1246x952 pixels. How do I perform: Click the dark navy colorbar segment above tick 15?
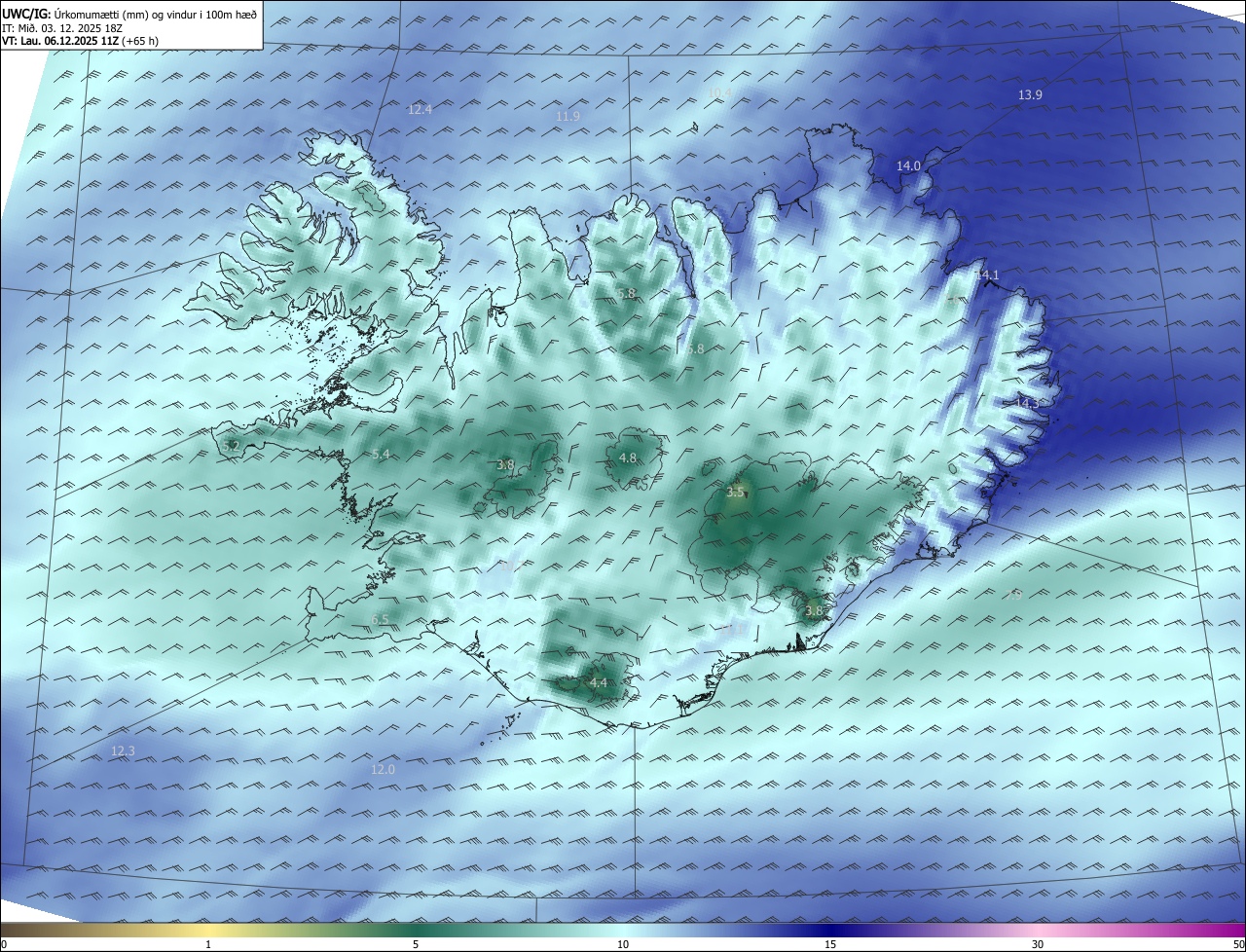[830, 929]
